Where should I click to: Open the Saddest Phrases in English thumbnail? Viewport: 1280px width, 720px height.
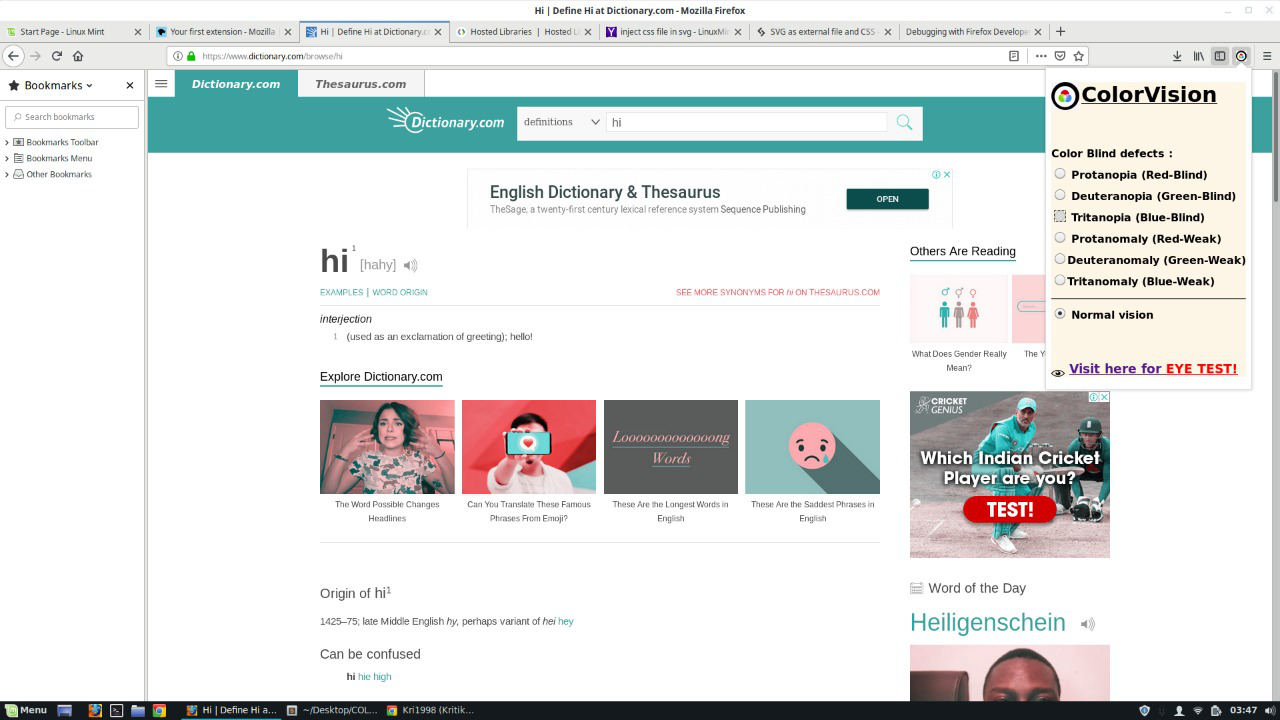(812, 447)
